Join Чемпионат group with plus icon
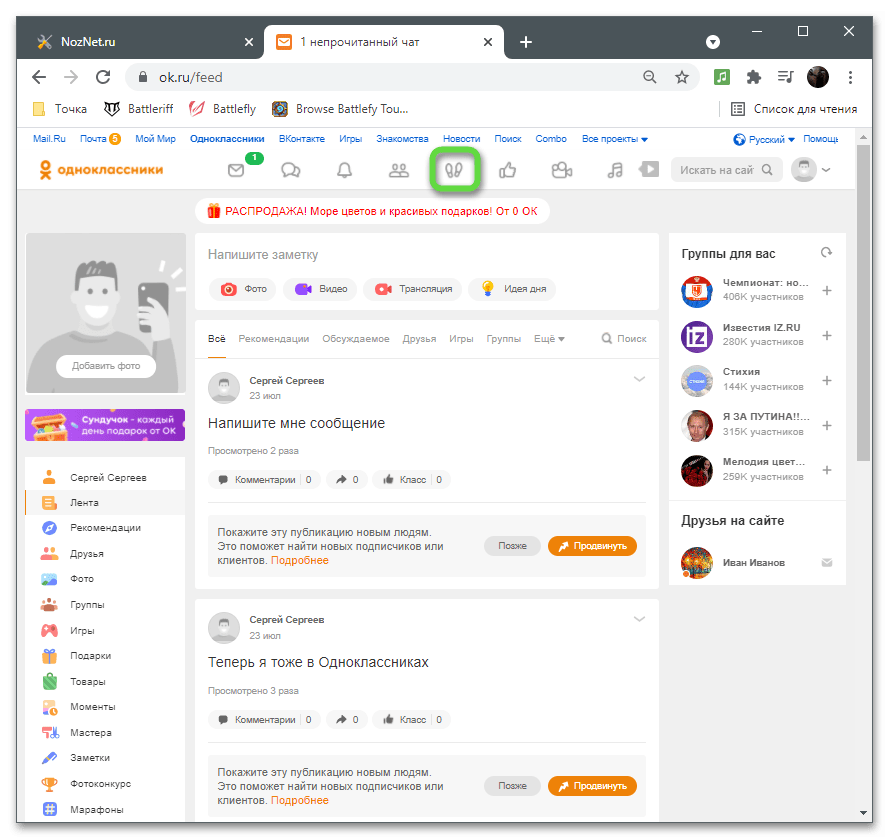889x839 pixels. [x=827, y=290]
